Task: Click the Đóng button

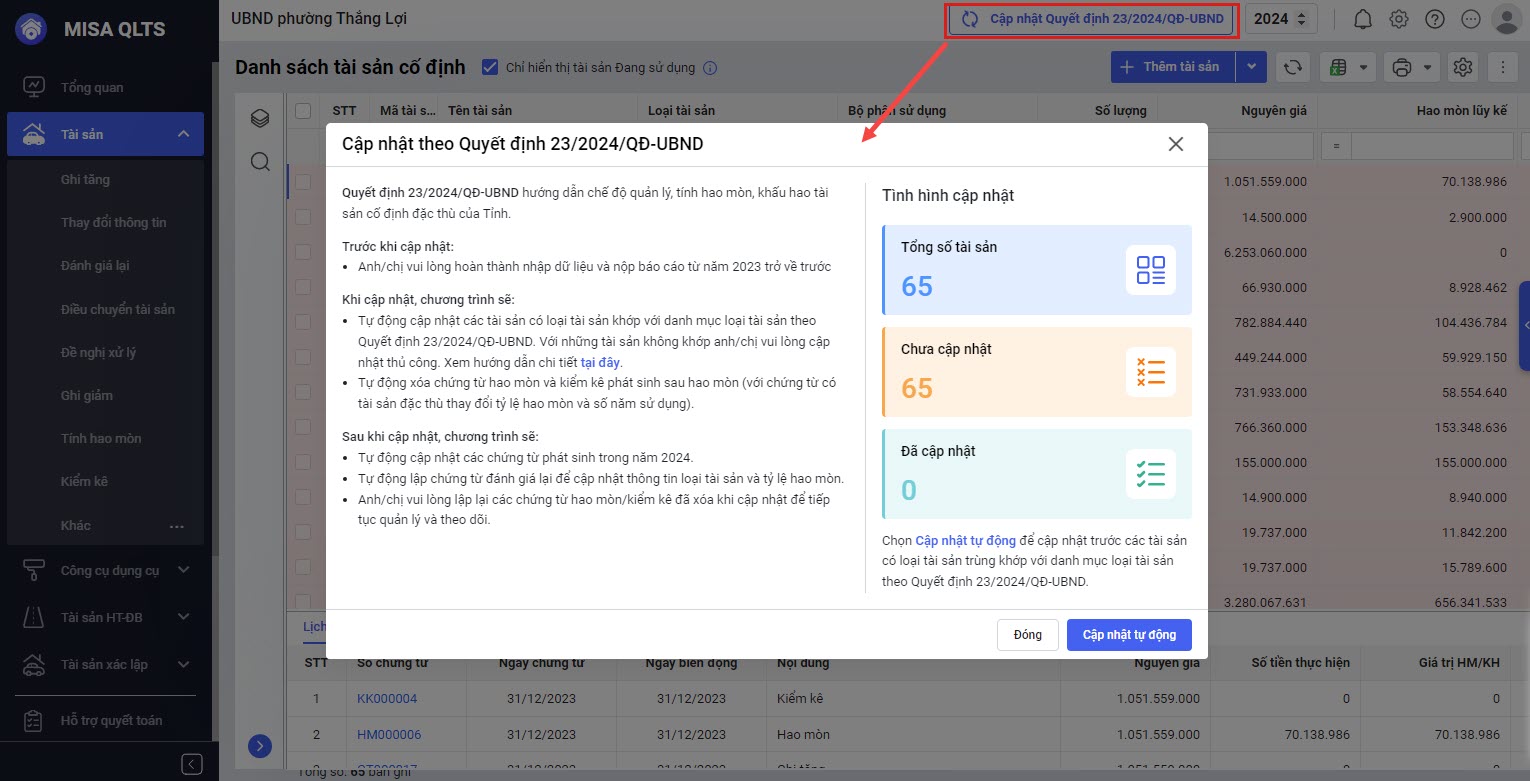Action: click(1027, 635)
